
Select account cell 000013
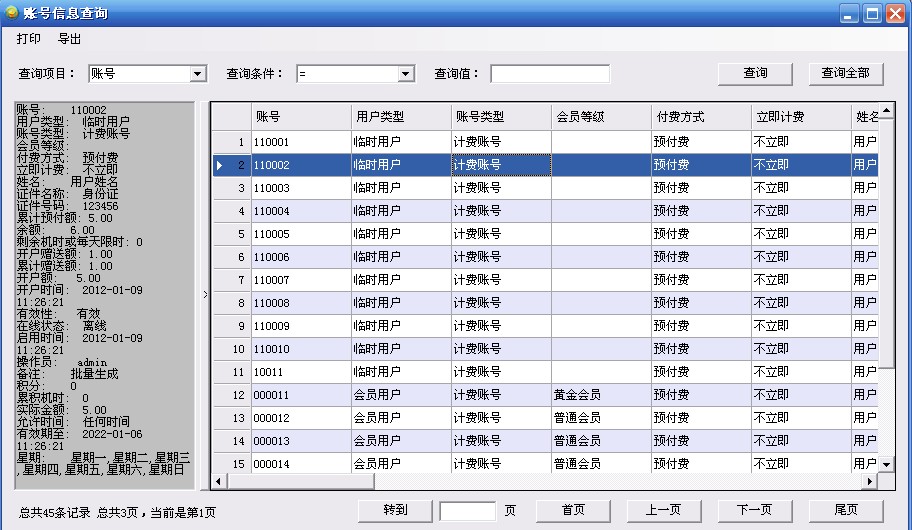pos(301,441)
